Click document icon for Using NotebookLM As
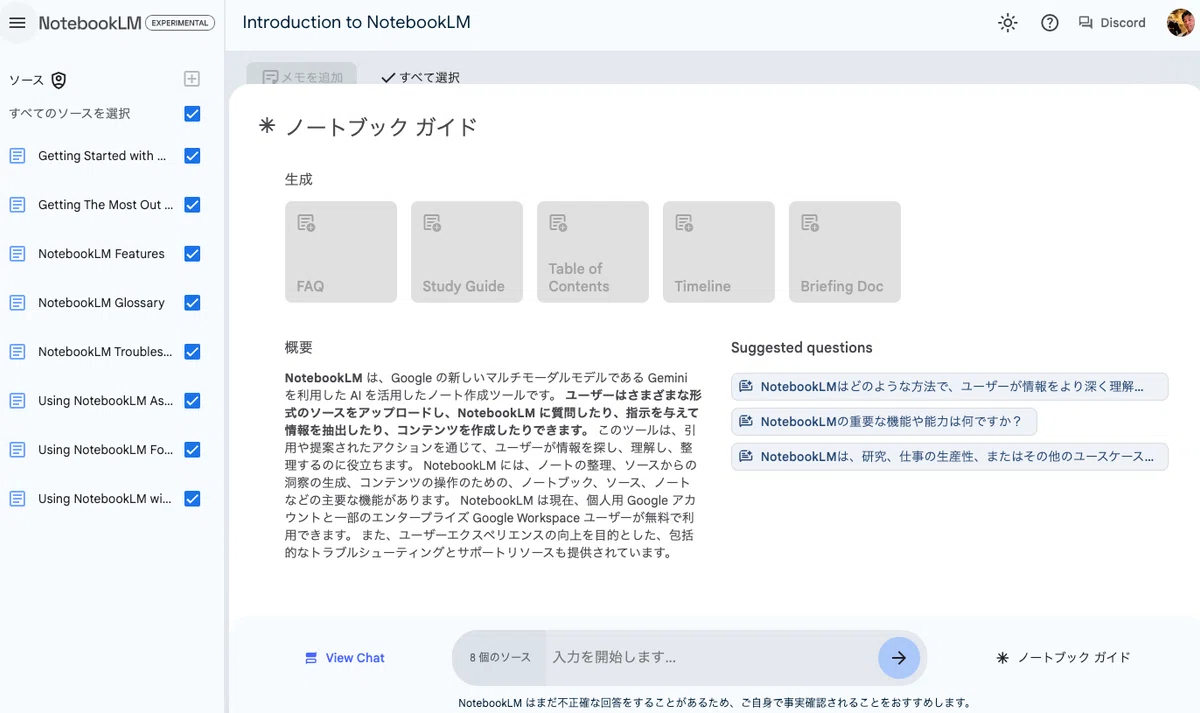 [x=17, y=401]
